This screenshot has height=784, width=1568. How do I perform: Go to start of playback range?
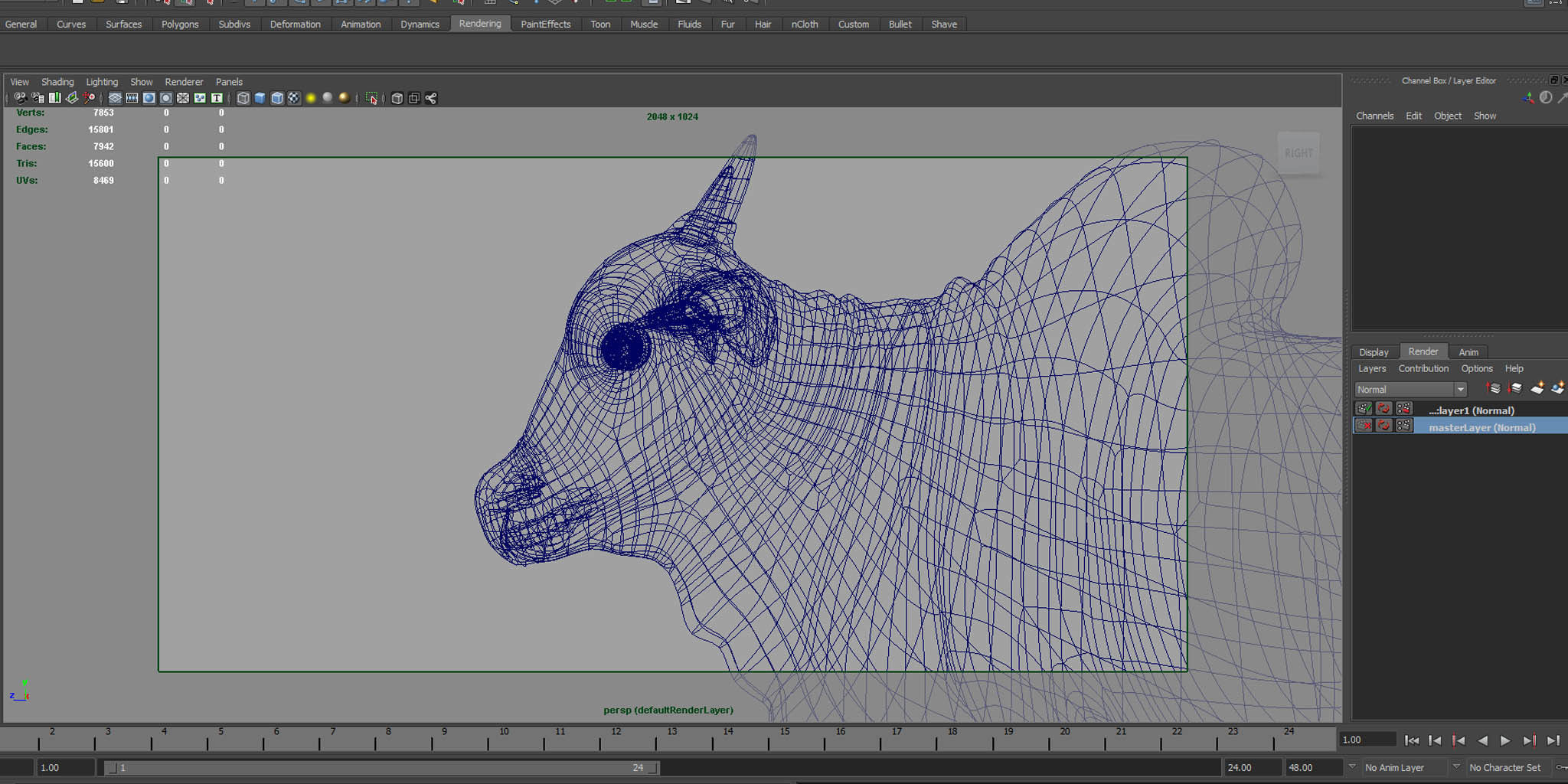[1412, 740]
